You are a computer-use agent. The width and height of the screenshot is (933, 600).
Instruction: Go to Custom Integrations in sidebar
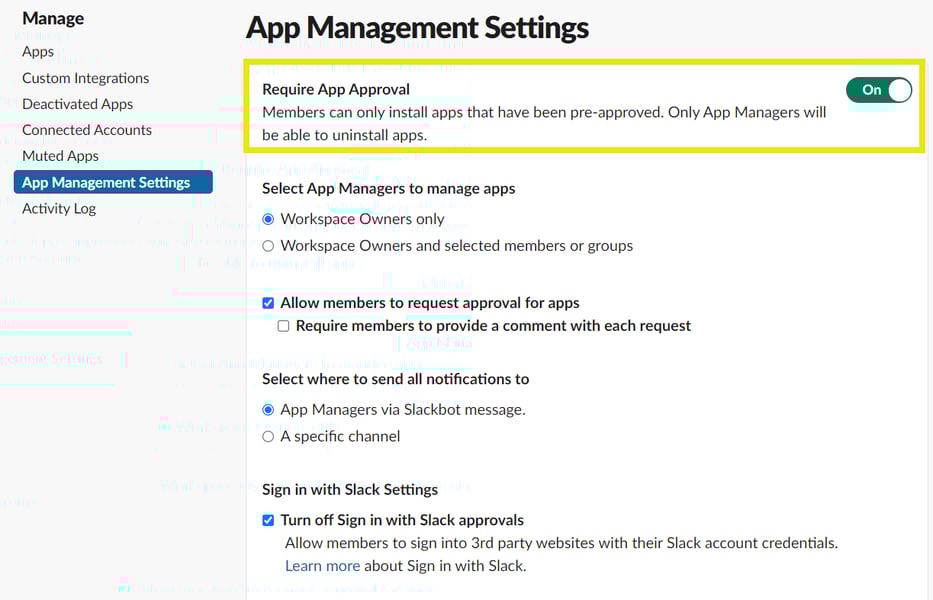tap(86, 78)
